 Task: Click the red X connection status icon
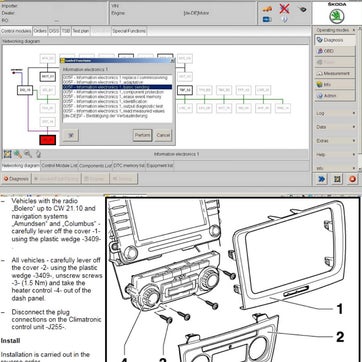pyautogui.click(x=284, y=8)
